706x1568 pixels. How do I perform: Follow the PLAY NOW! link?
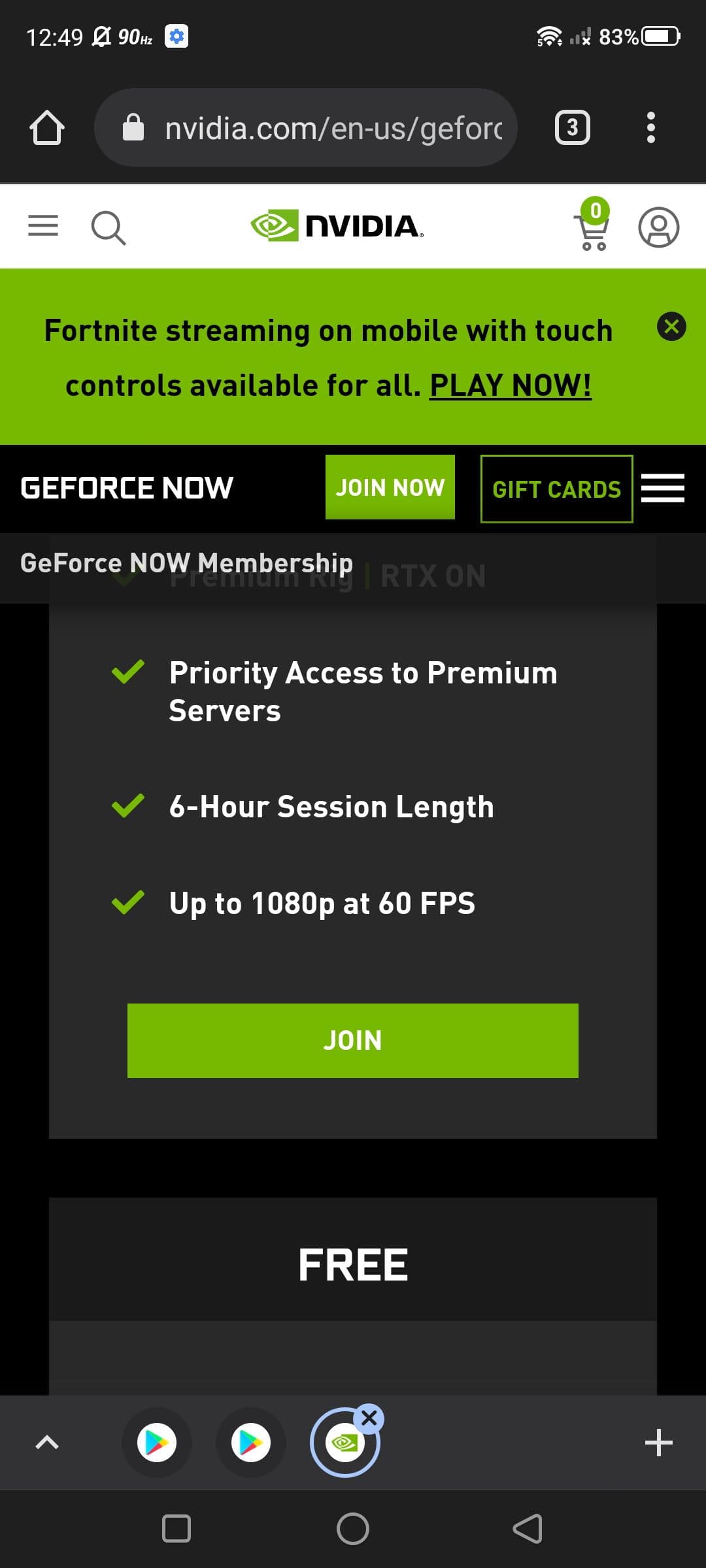[x=510, y=385]
